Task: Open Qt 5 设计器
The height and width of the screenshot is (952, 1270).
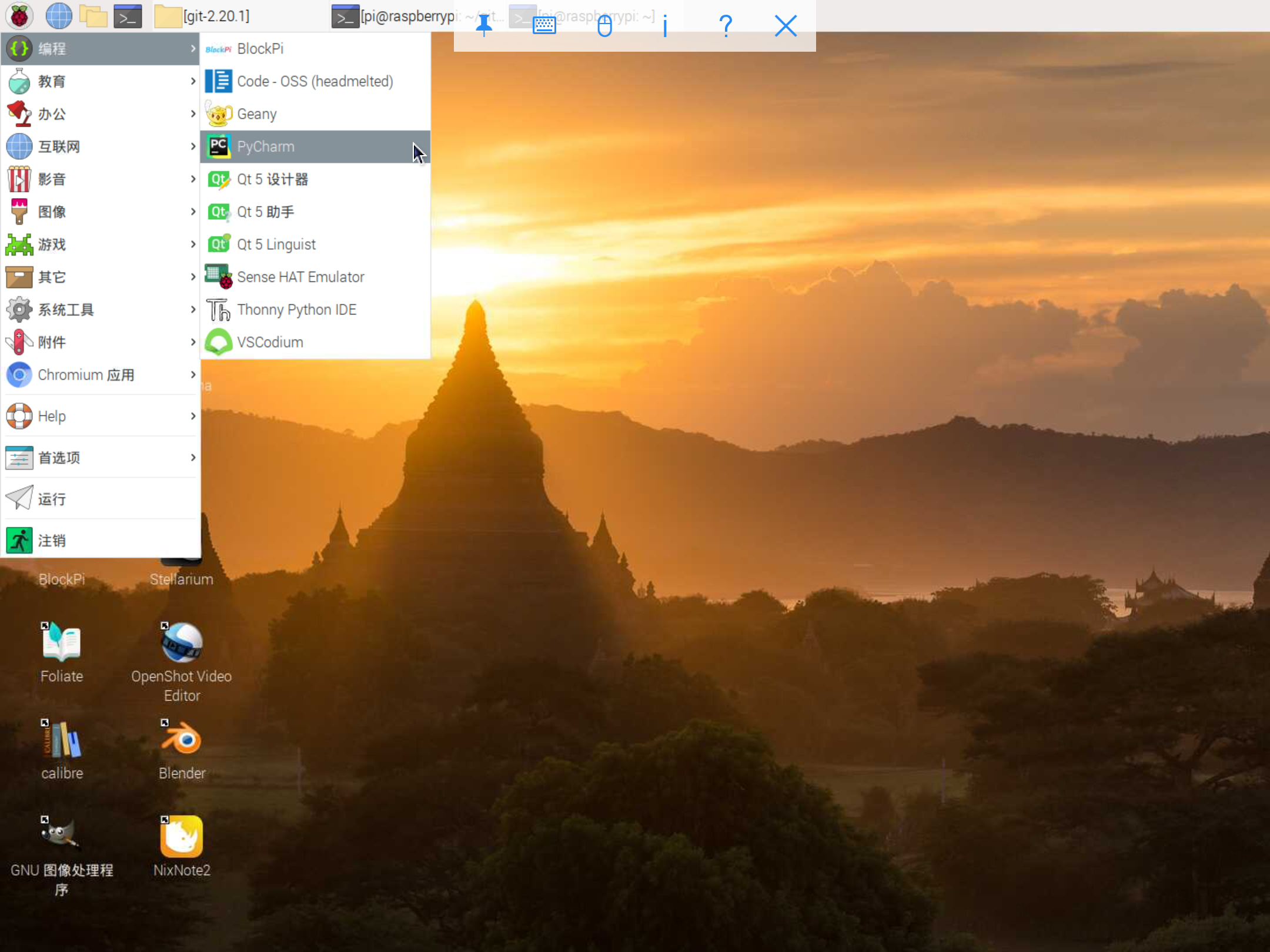Action: click(316, 179)
